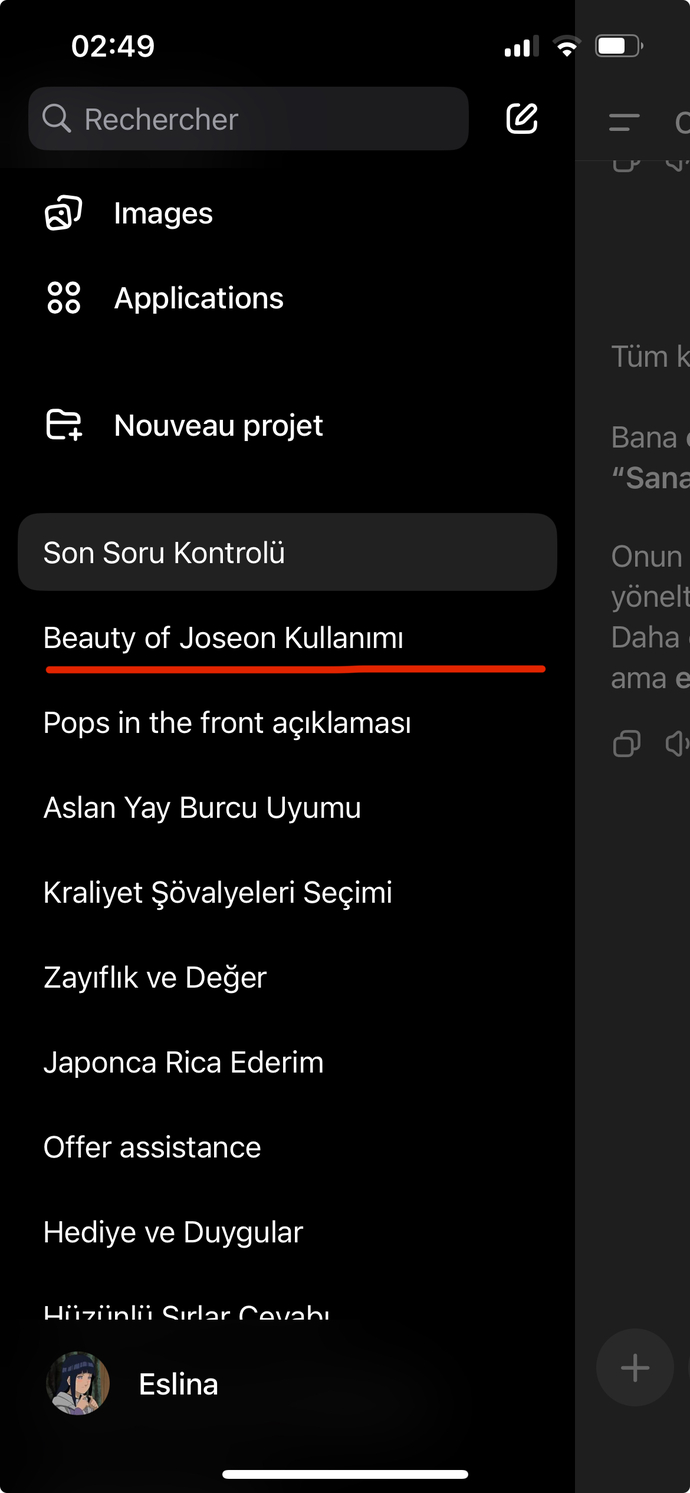Tap the plus attachment button
The width and height of the screenshot is (690, 1493).
click(635, 1368)
